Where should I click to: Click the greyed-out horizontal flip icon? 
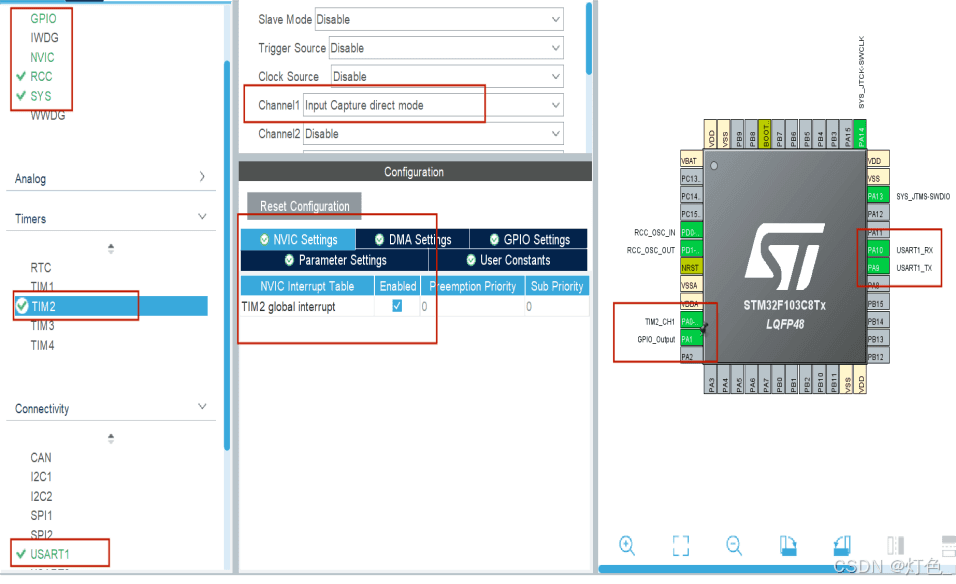coord(895,545)
